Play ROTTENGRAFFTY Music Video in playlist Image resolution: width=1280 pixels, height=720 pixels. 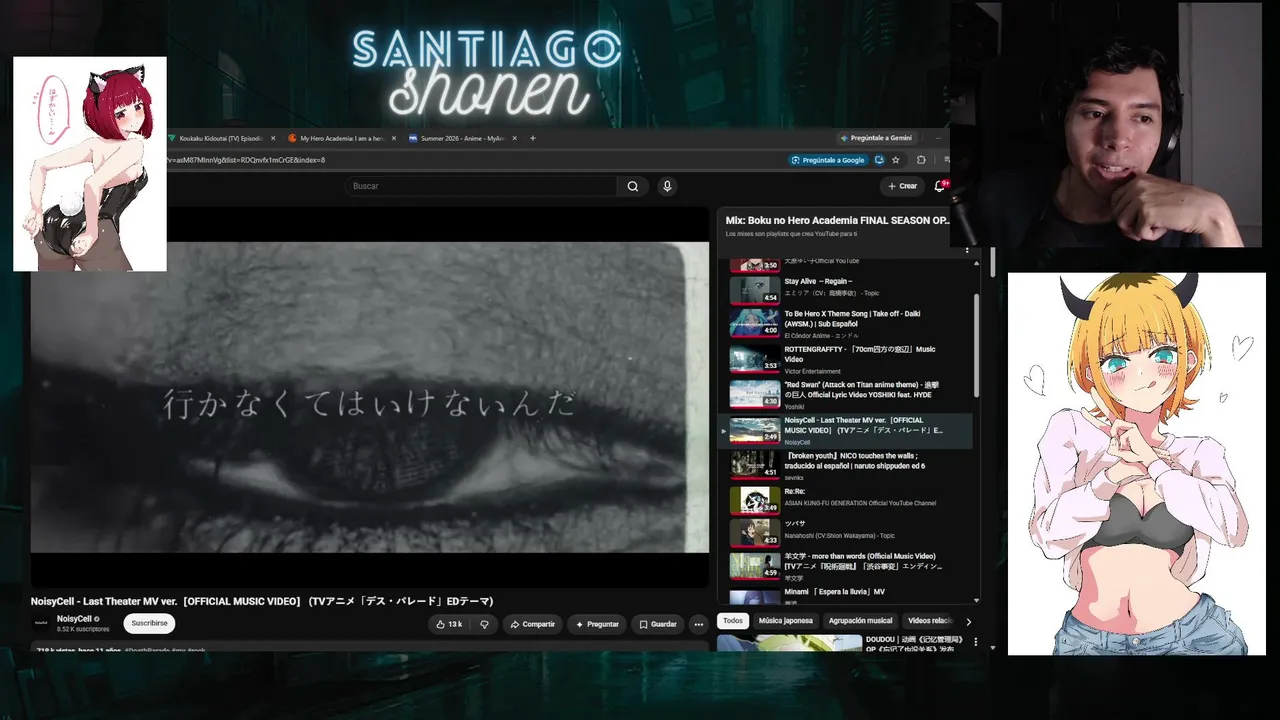844,359
